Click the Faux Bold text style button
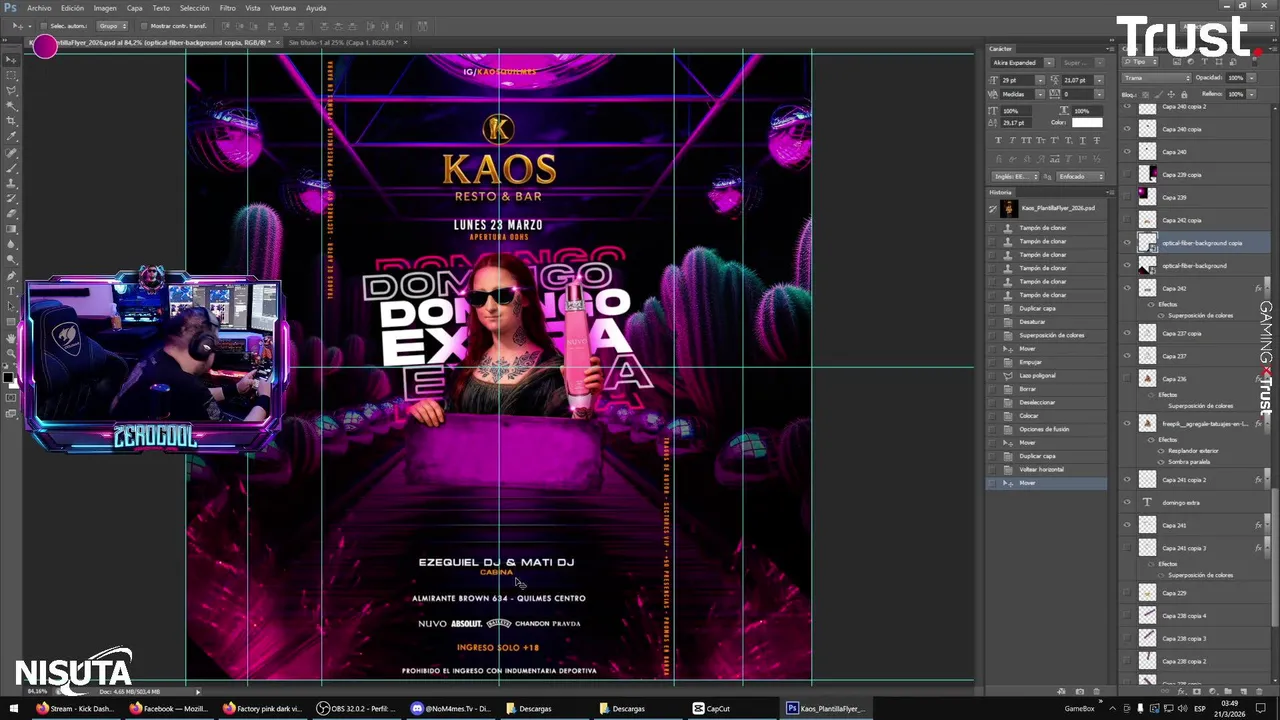 (x=998, y=140)
